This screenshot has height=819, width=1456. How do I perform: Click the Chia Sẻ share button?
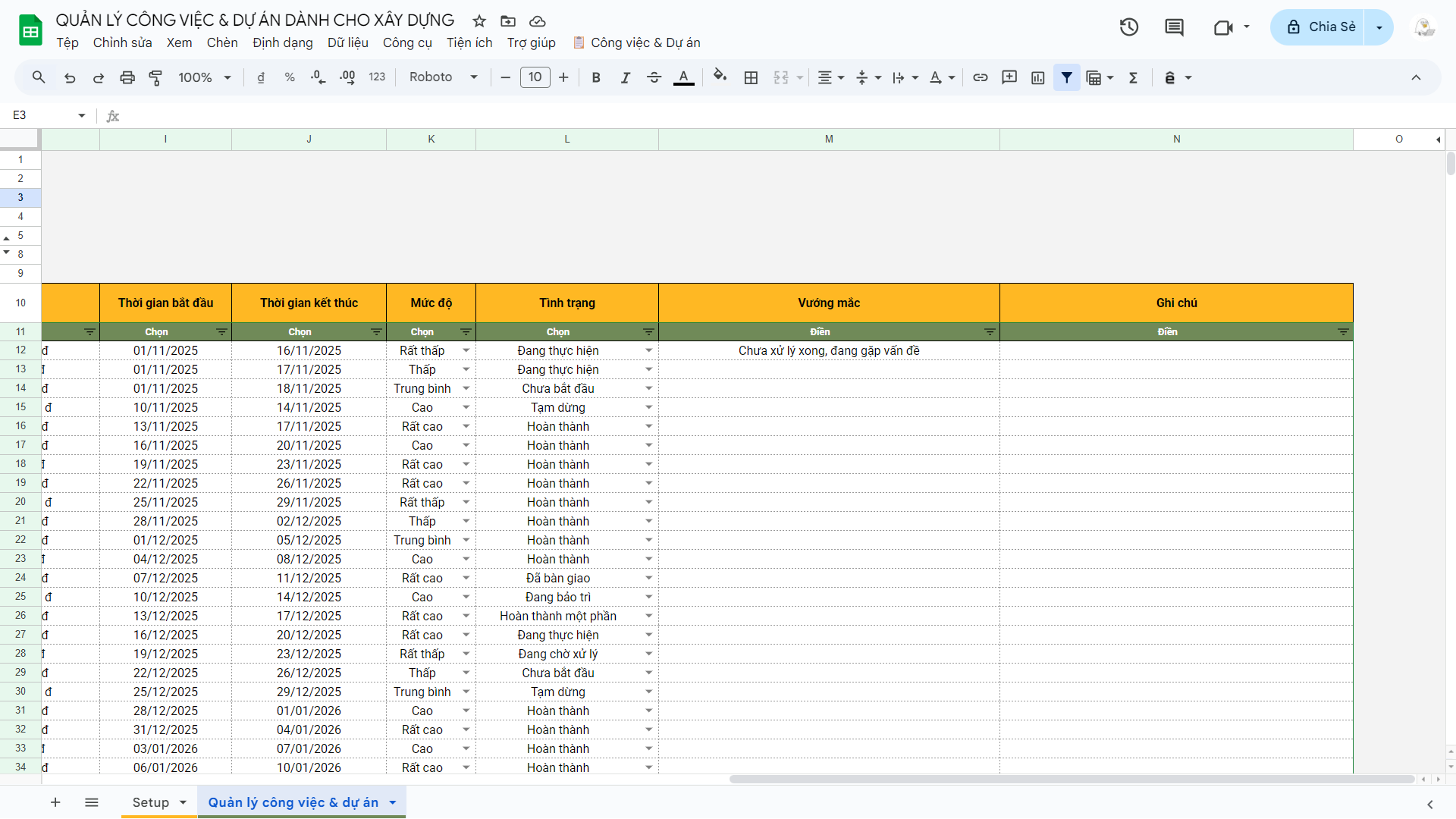pyautogui.click(x=1321, y=27)
